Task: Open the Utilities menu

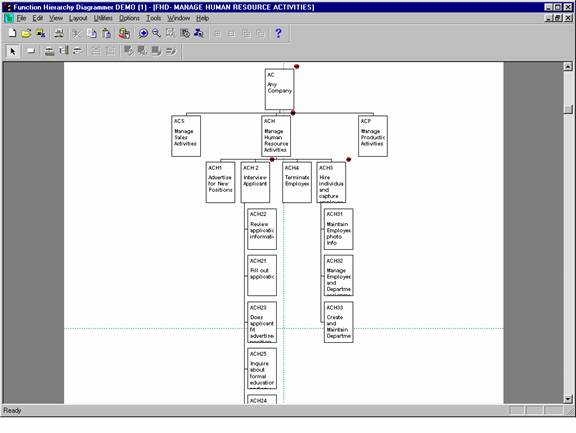Action: pos(103,18)
